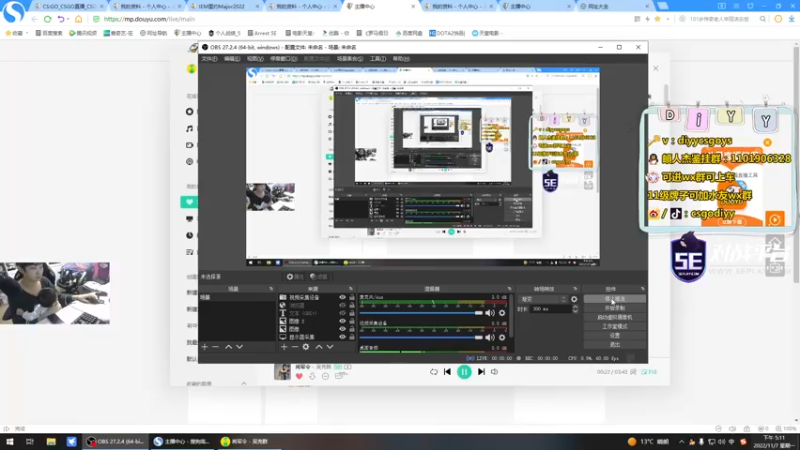Toggle visibility of 浏览器 source
The width and height of the screenshot is (800, 450).
[x=342, y=305]
